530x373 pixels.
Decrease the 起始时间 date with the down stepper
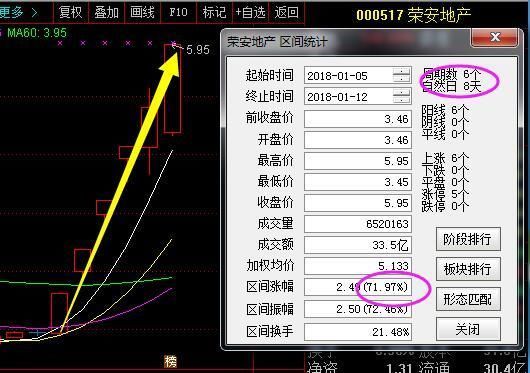[x=401, y=79]
